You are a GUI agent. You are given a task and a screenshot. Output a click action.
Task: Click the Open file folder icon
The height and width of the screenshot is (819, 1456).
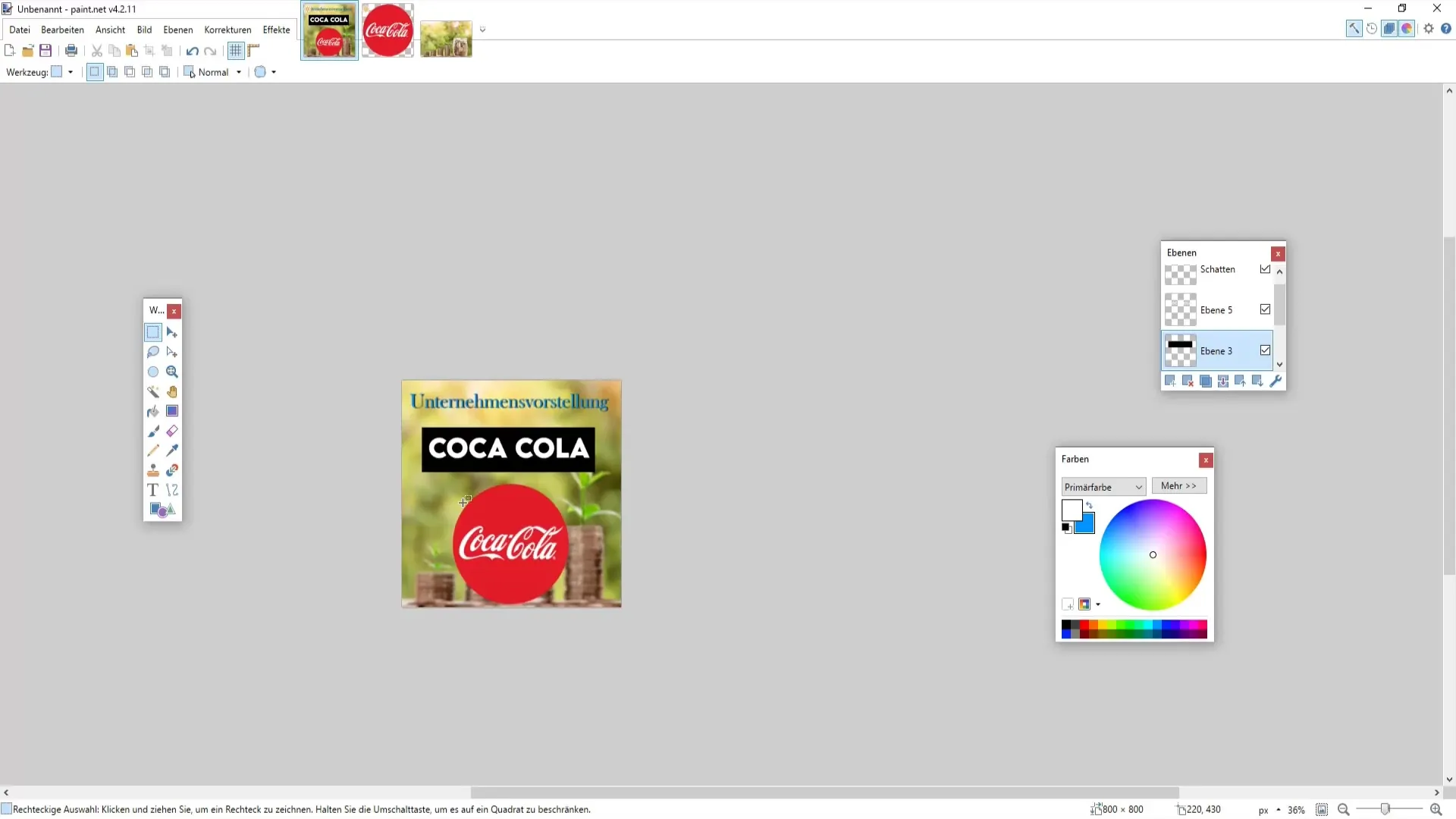(28, 51)
